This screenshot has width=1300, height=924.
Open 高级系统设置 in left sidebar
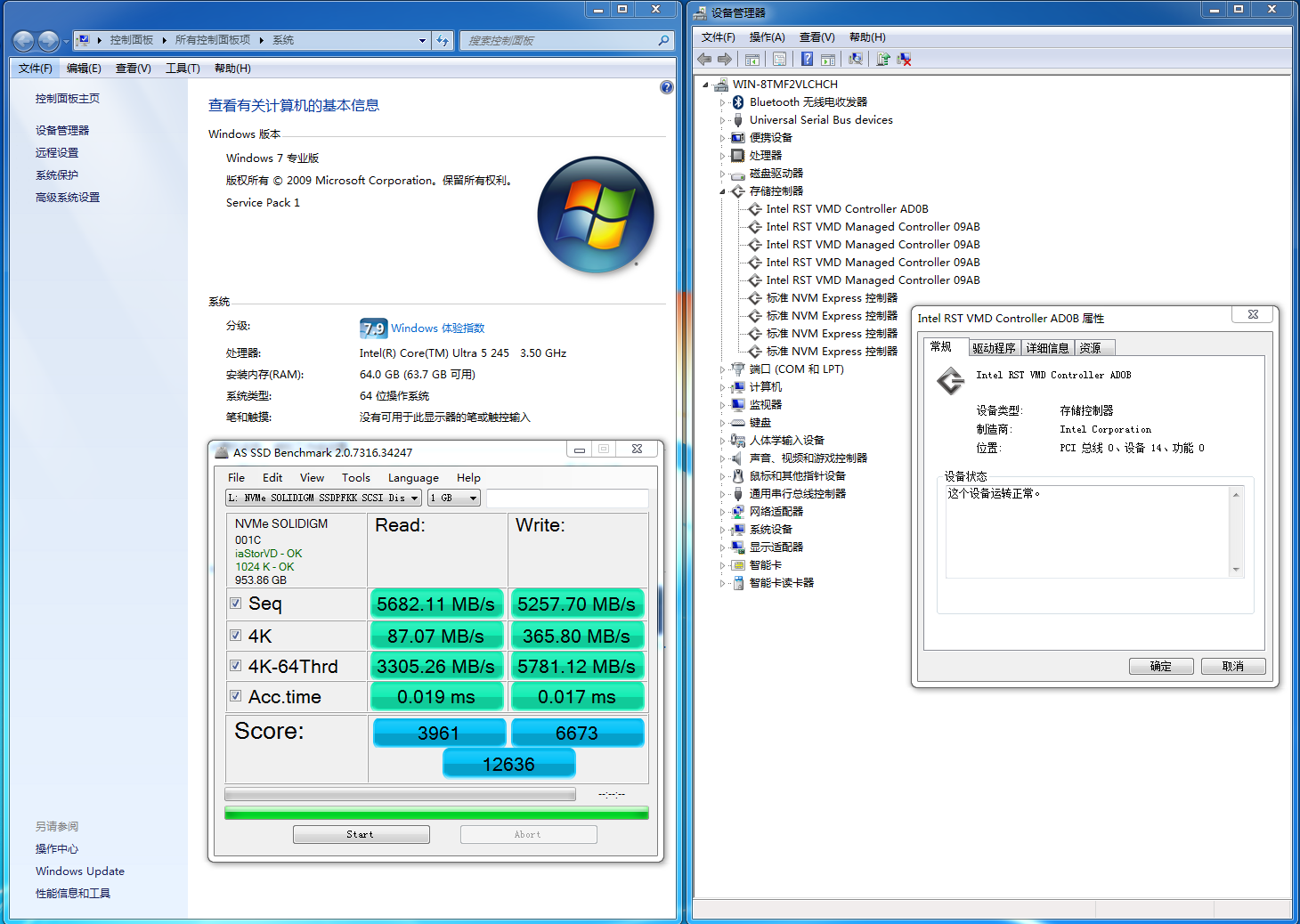(68, 198)
